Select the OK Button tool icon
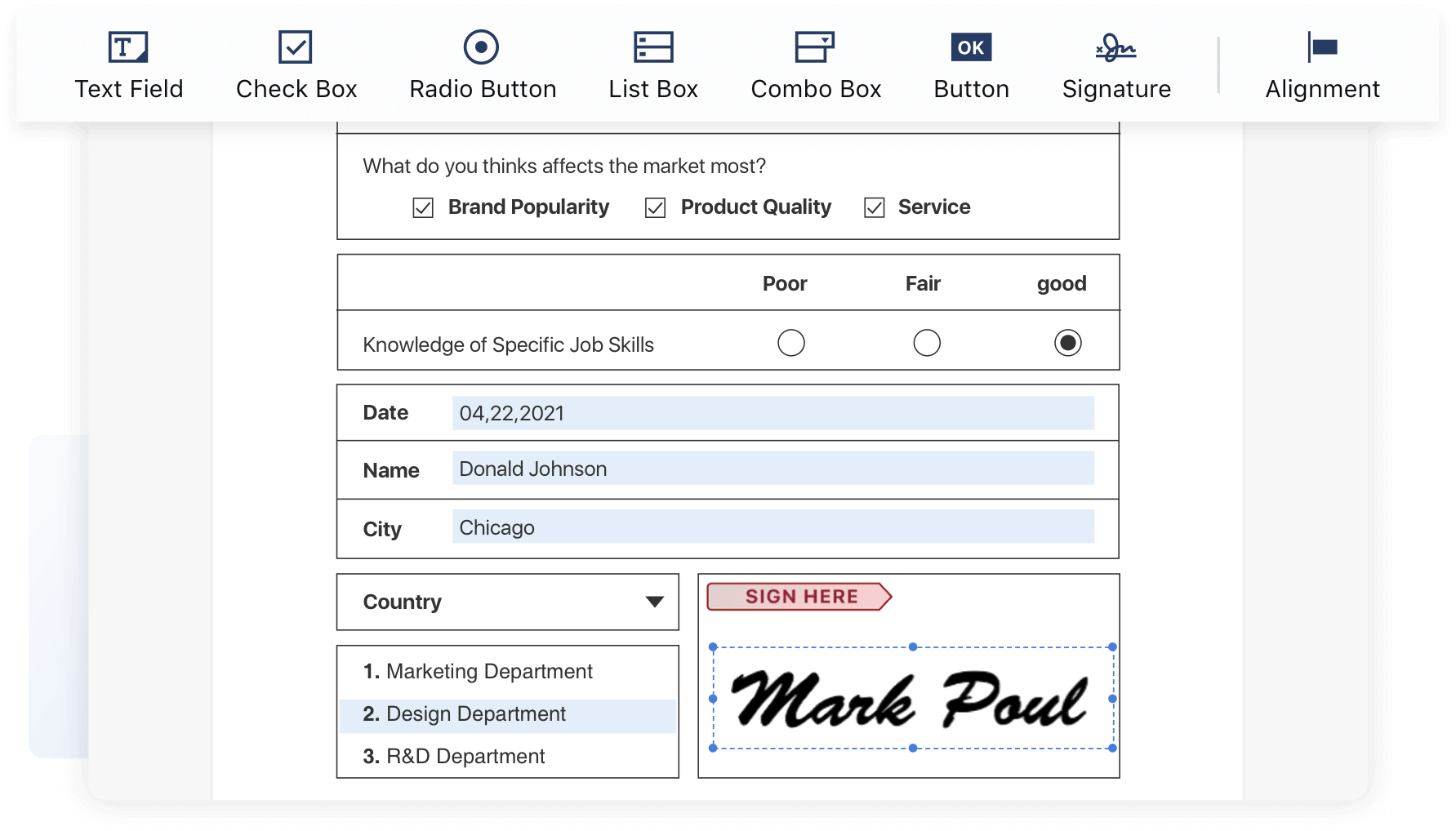Screen dimensions: 1456x831 coord(971,47)
